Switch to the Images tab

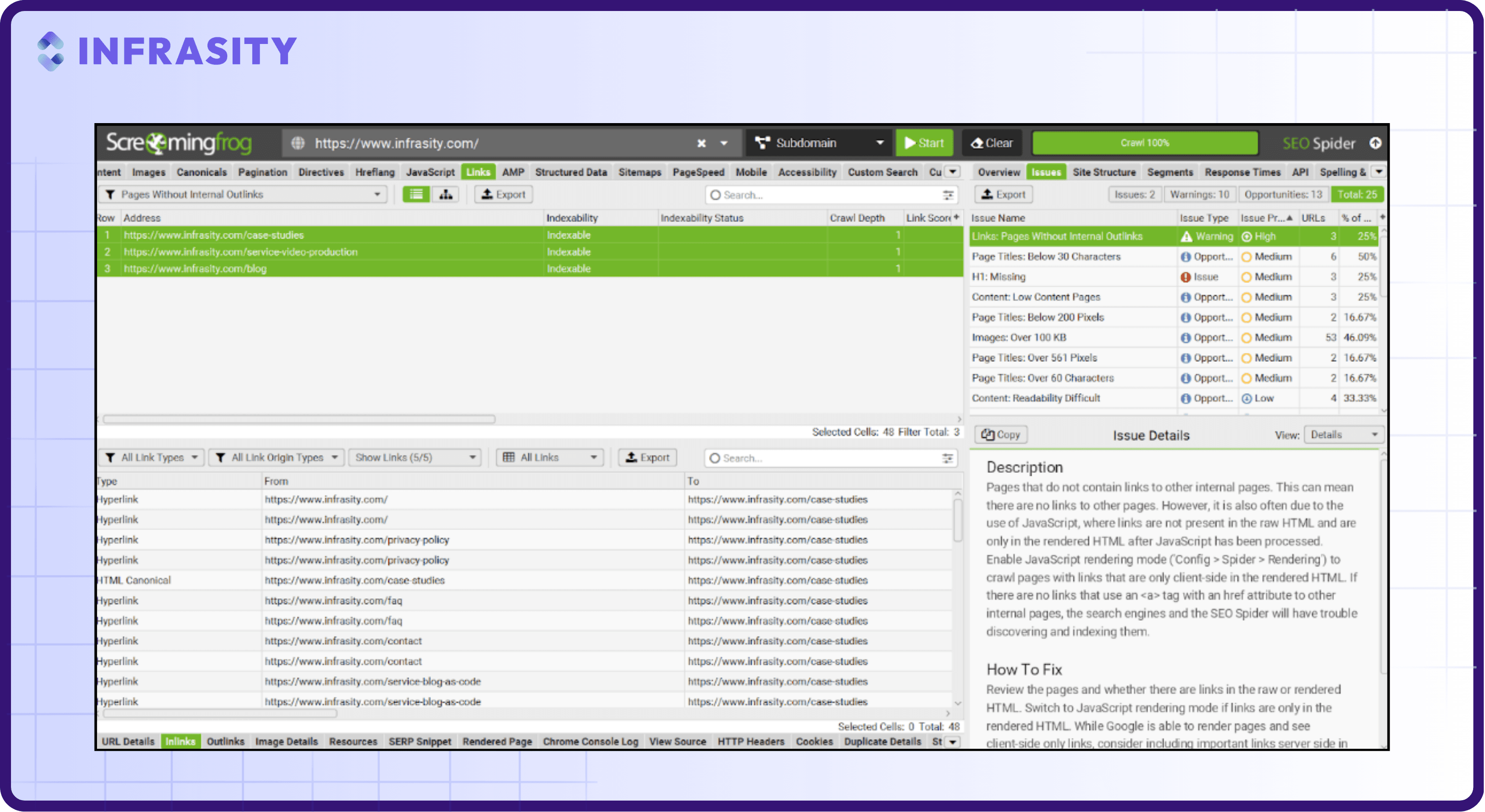coord(148,172)
